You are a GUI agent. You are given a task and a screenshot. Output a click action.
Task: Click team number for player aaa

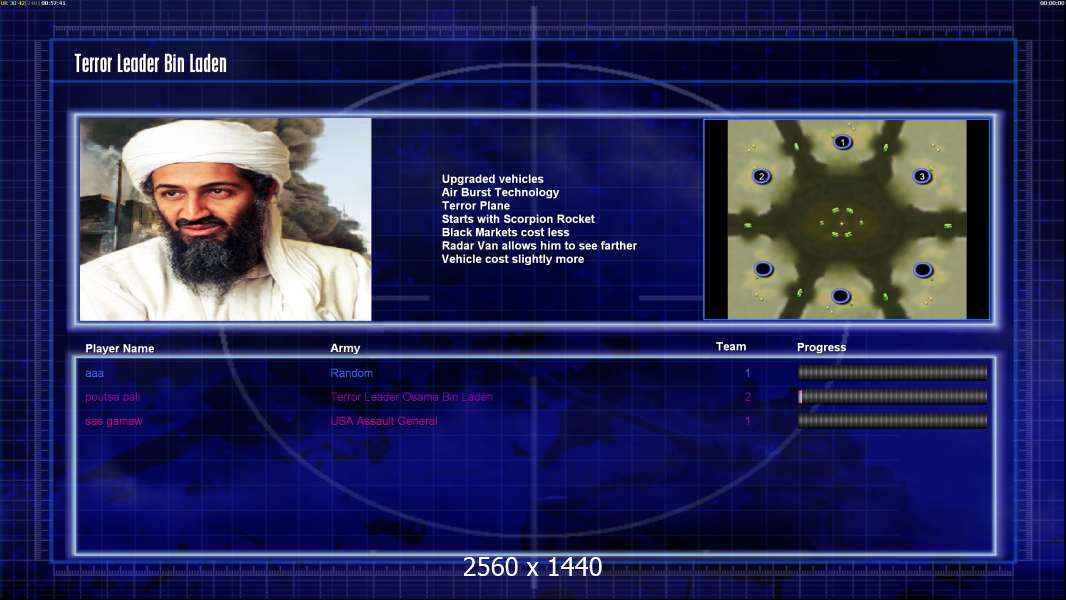pos(747,373)
